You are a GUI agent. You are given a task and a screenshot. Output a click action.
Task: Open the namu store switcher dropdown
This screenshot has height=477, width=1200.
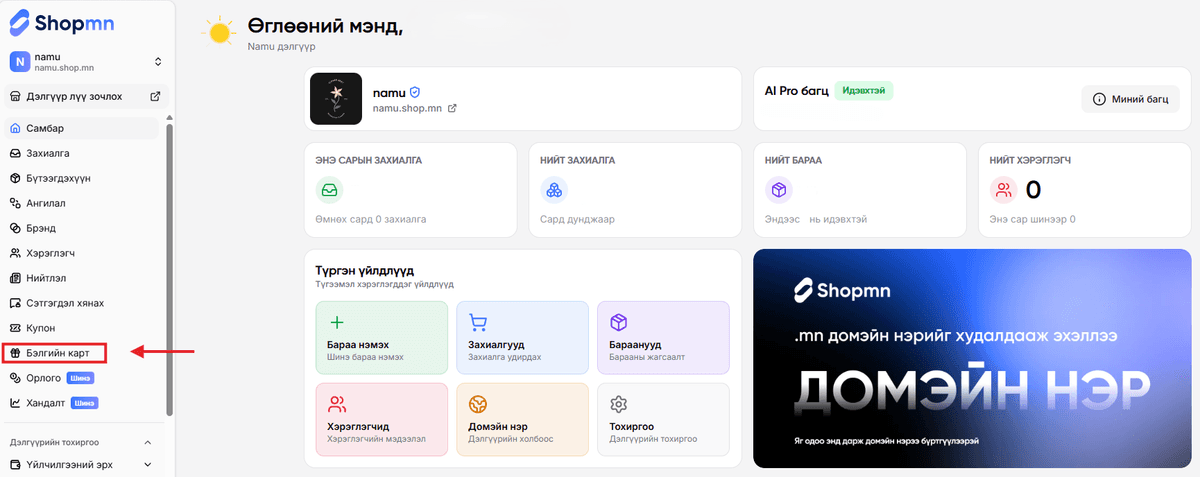[x=157, y=62]
